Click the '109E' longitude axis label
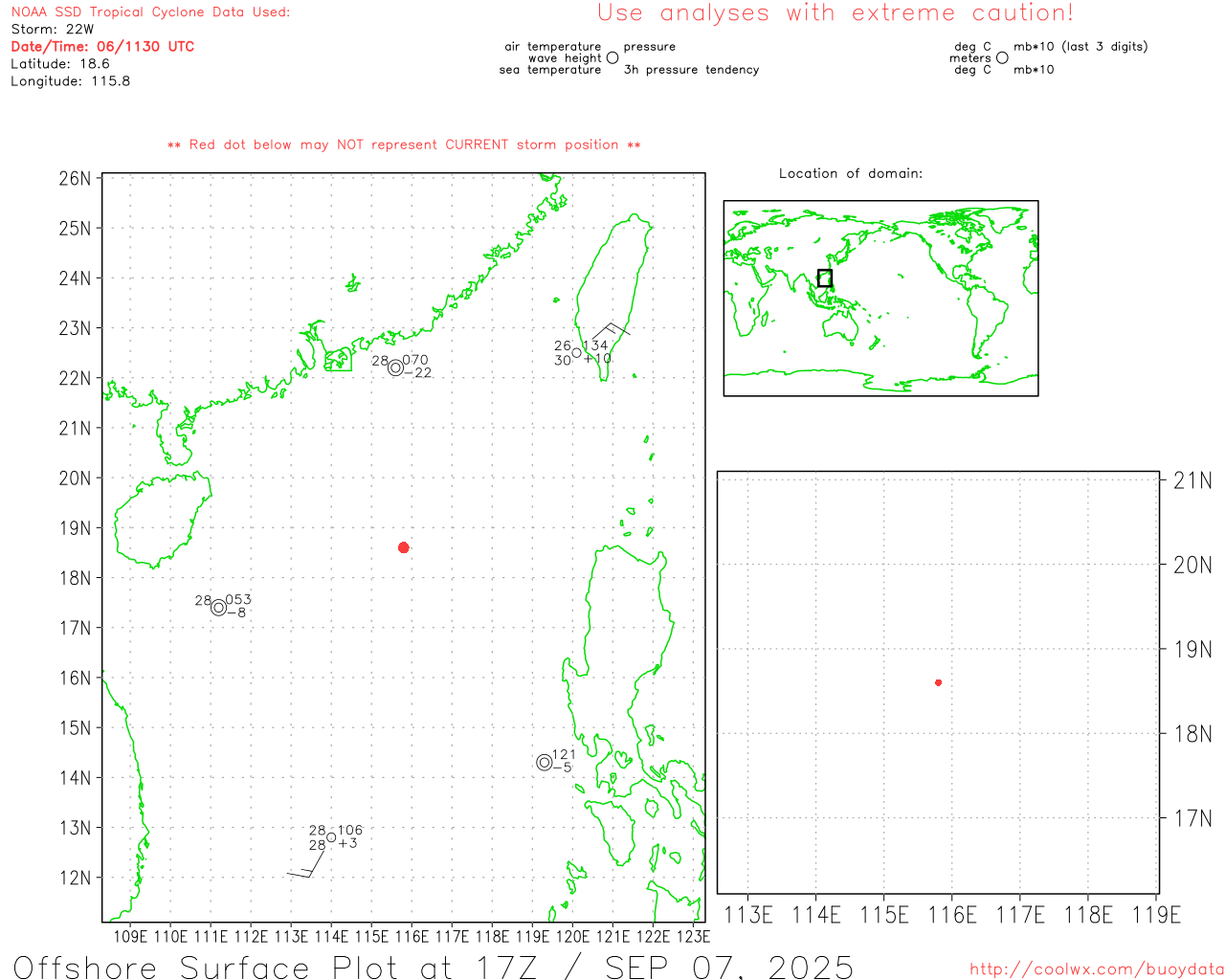 130,937
